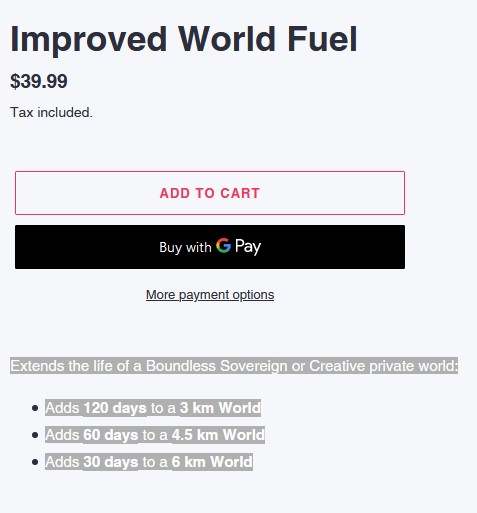Open the More payment options link

click(210, 295)
